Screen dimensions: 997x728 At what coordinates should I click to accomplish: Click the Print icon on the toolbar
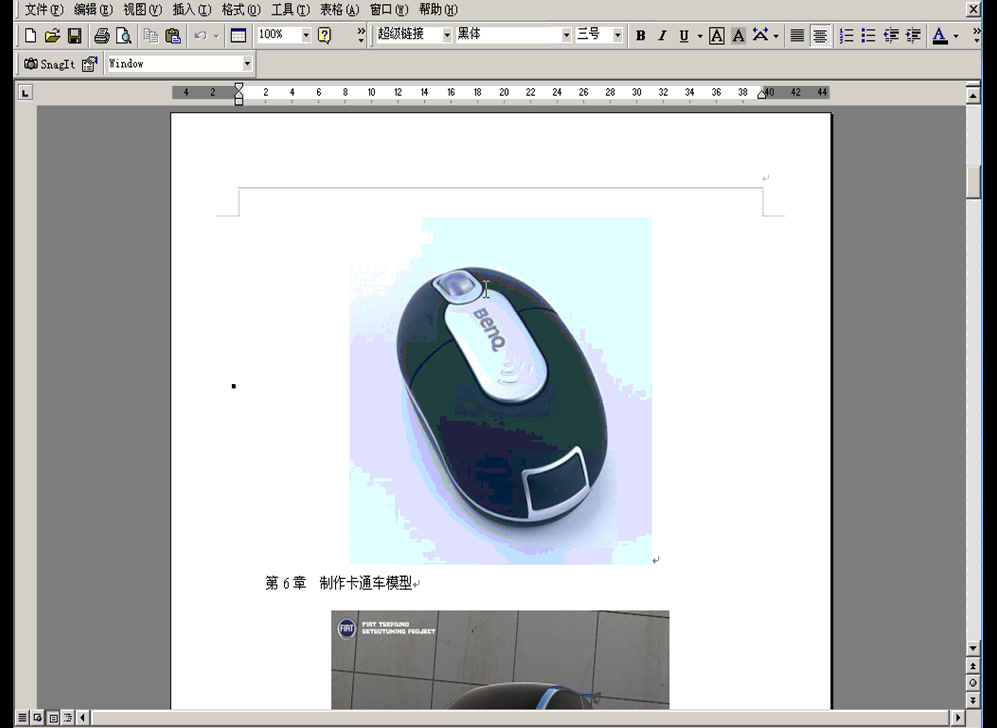click(x=100, y=35)
